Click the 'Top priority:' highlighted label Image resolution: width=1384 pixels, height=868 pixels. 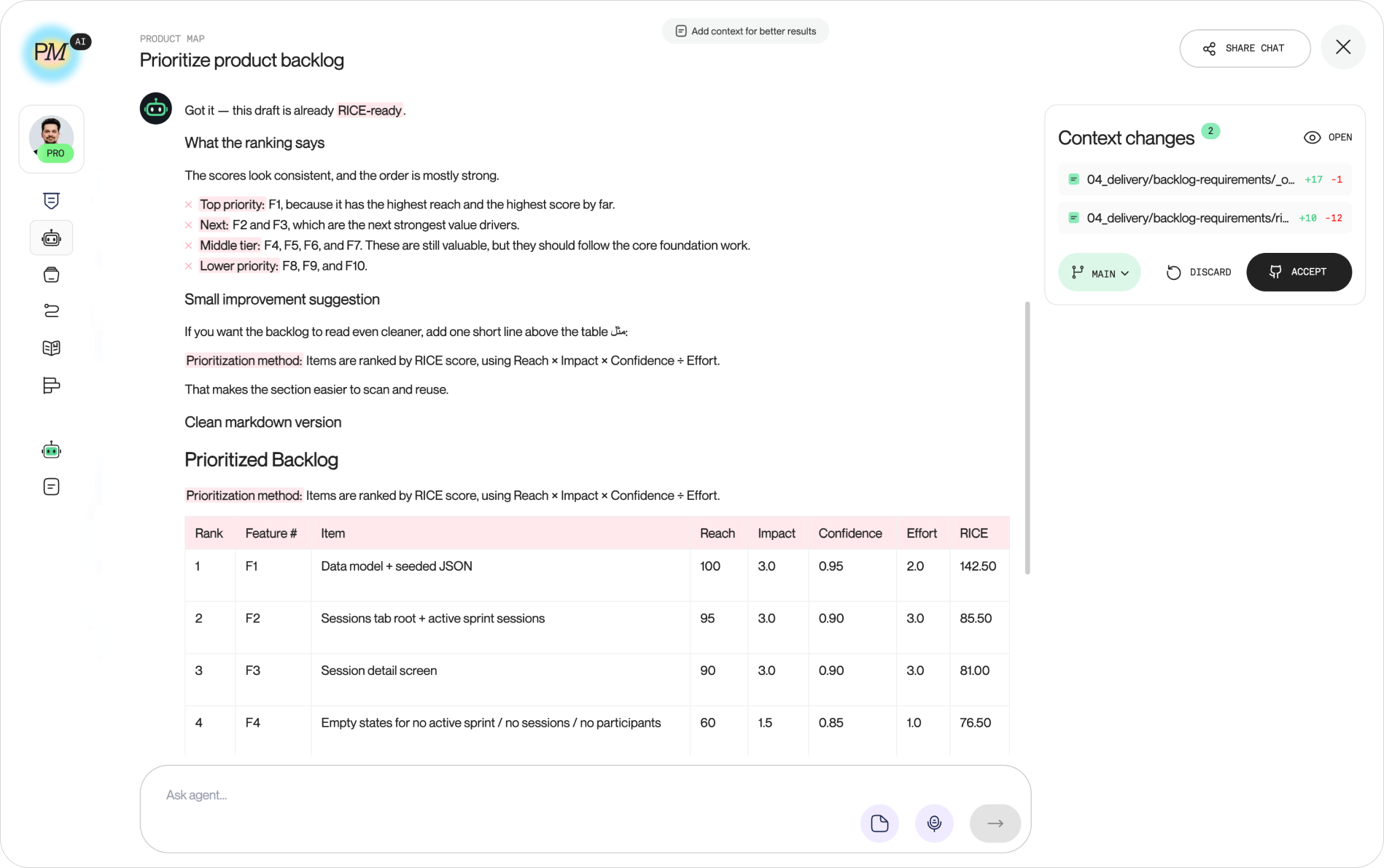click(x=232, y=205)
